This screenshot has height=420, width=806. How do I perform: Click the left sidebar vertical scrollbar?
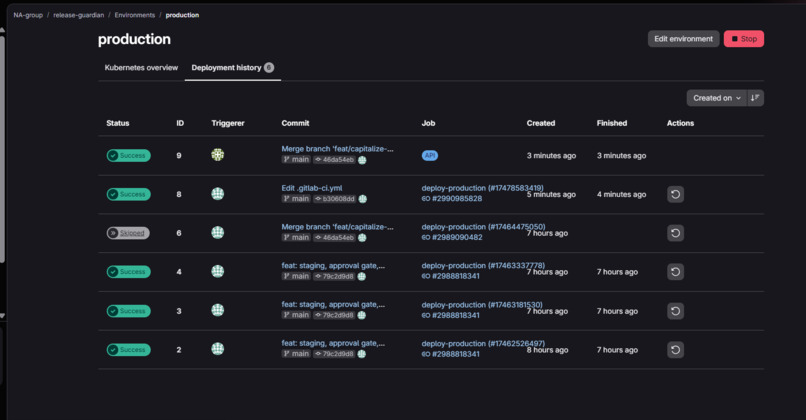[3, 149]
